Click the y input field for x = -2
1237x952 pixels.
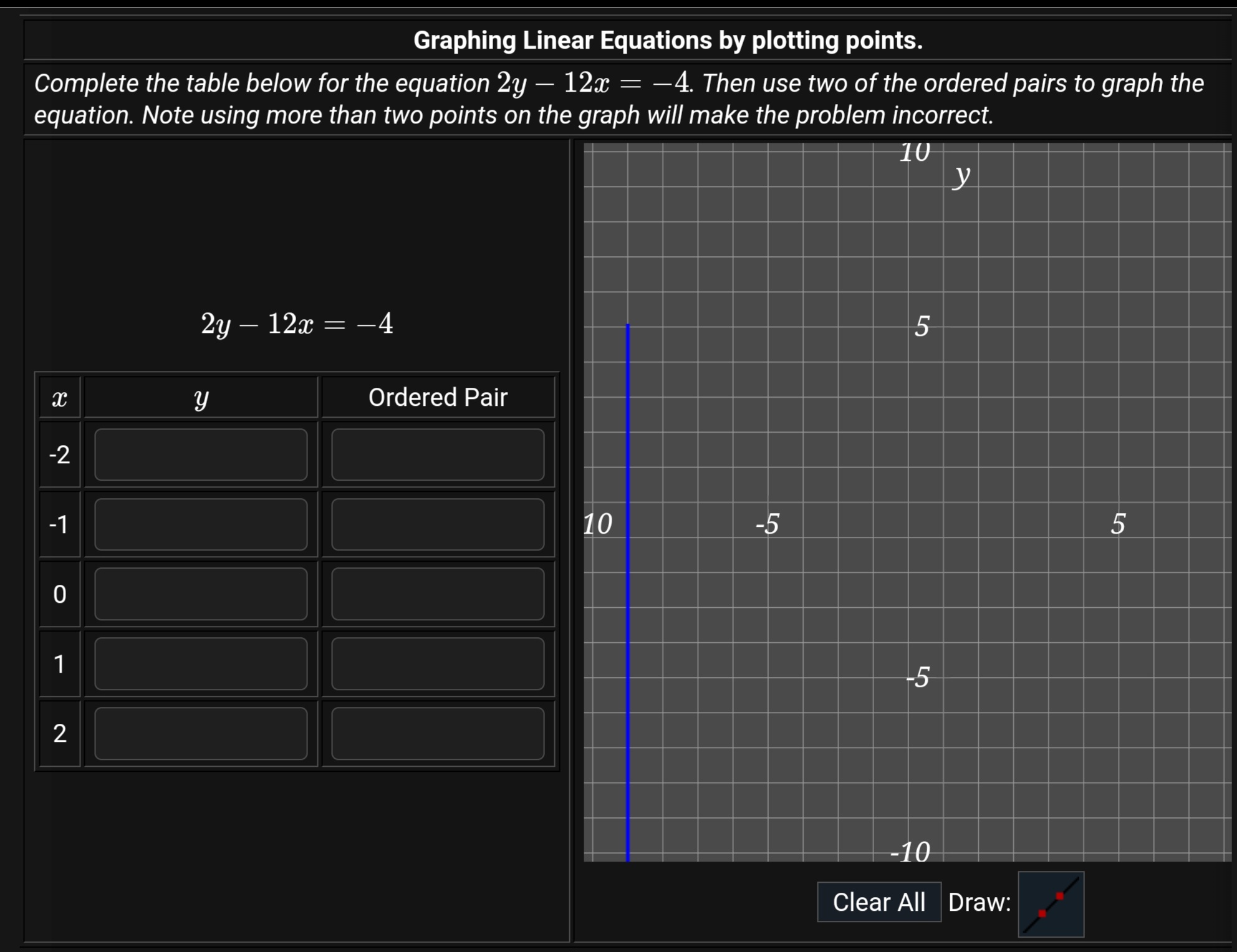tap(201, 454)
